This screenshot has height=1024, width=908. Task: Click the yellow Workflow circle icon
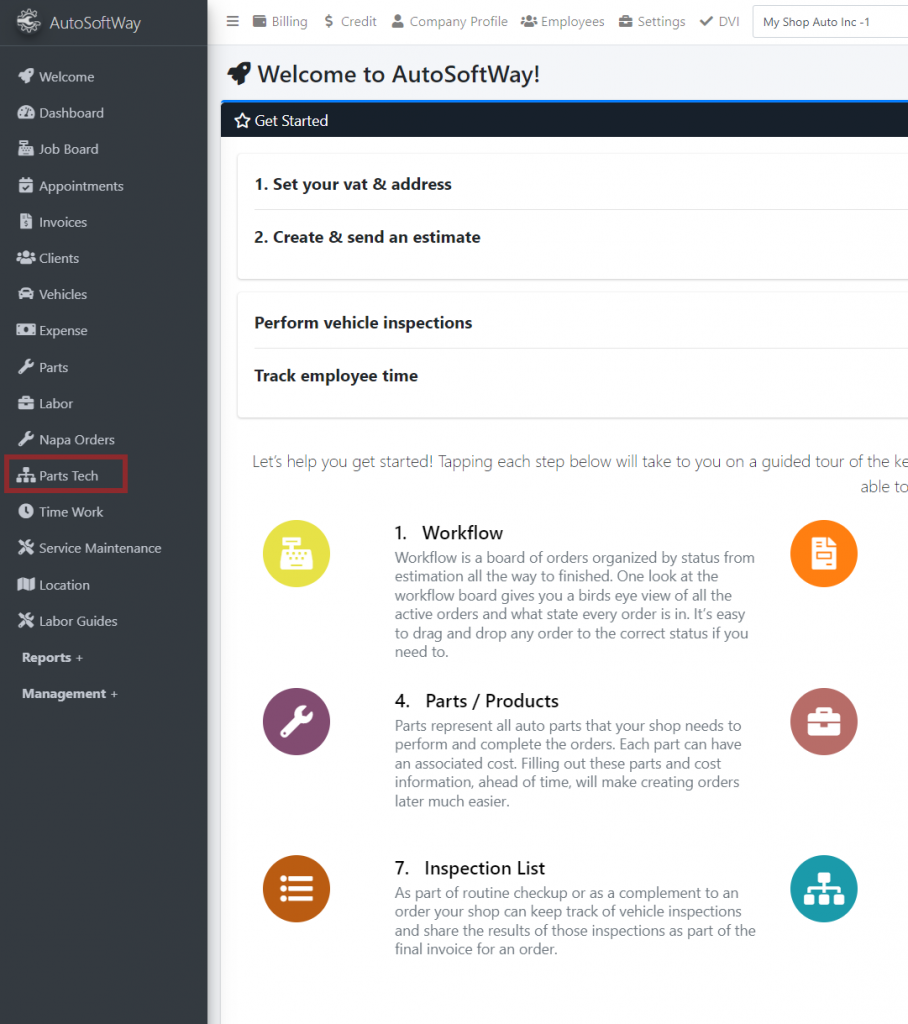297,554
